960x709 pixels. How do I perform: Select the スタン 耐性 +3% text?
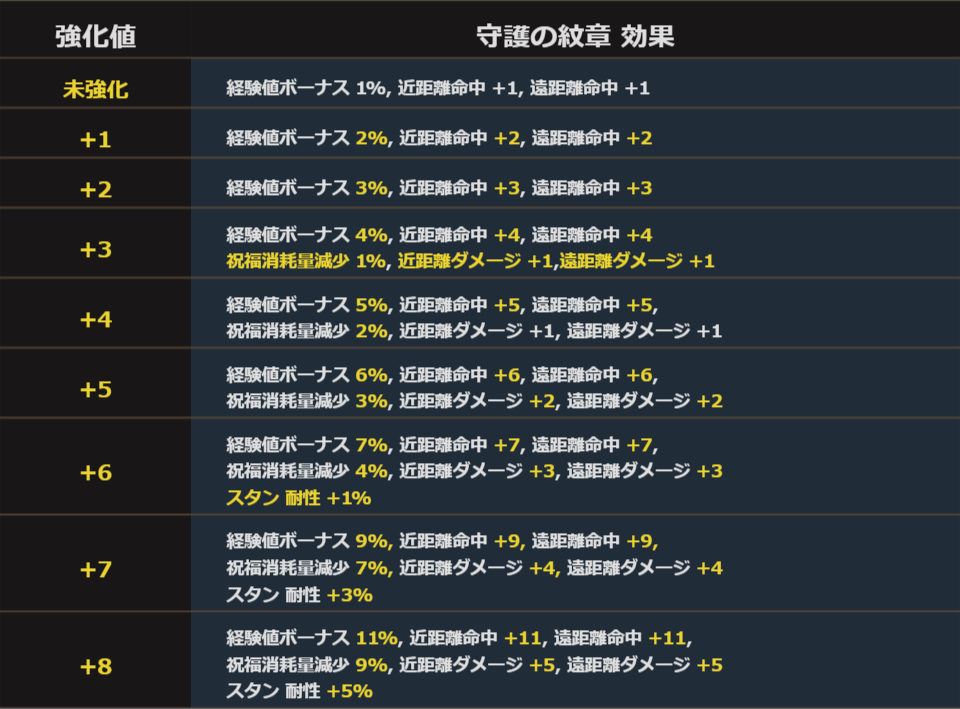click(299, 595)
